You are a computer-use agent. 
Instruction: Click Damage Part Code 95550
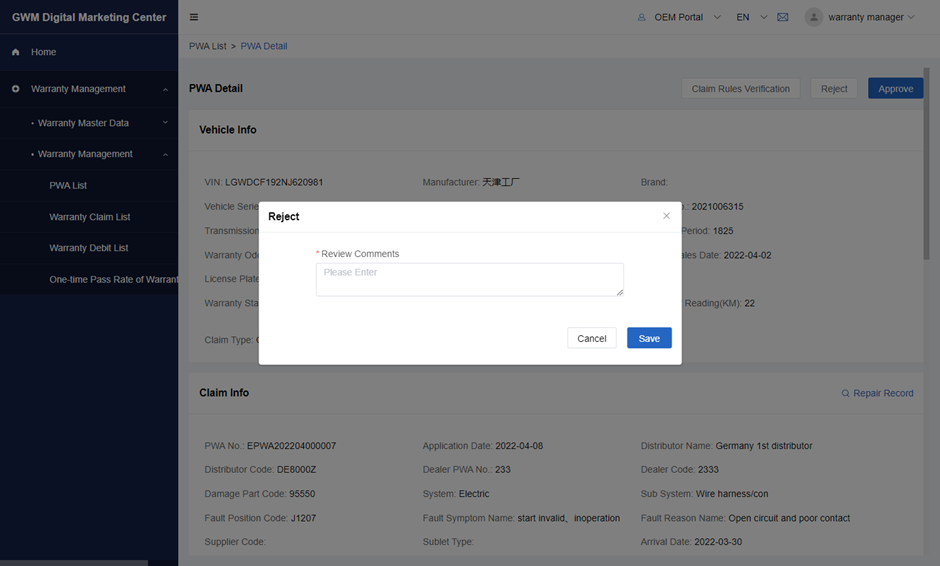click(302, 494)
